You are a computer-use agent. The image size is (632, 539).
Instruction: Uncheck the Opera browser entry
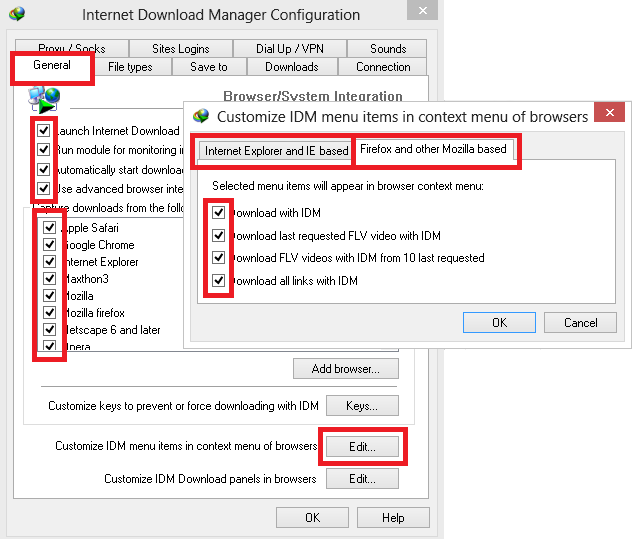click(50, 345)
